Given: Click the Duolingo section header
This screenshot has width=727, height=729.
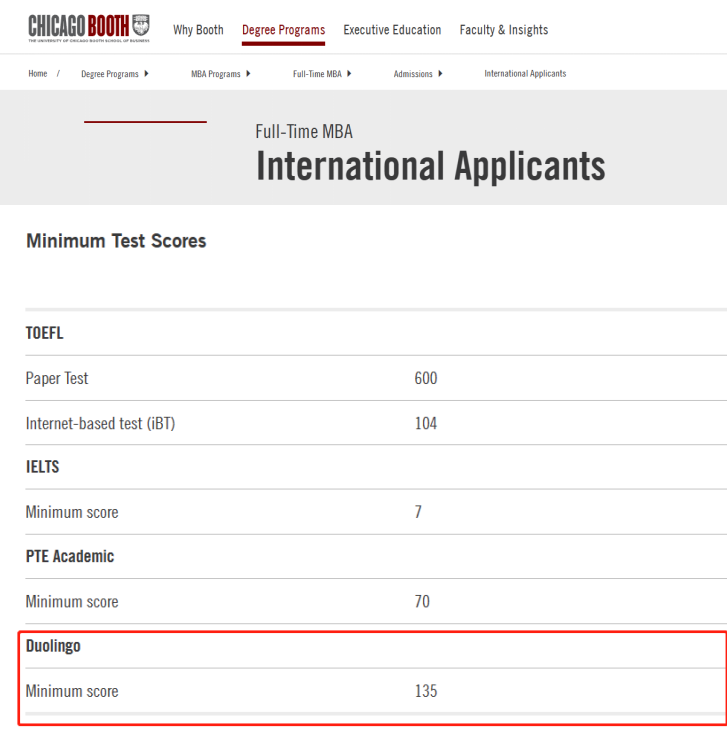Looking at the screenshot, I should click(x=53, y=646).
